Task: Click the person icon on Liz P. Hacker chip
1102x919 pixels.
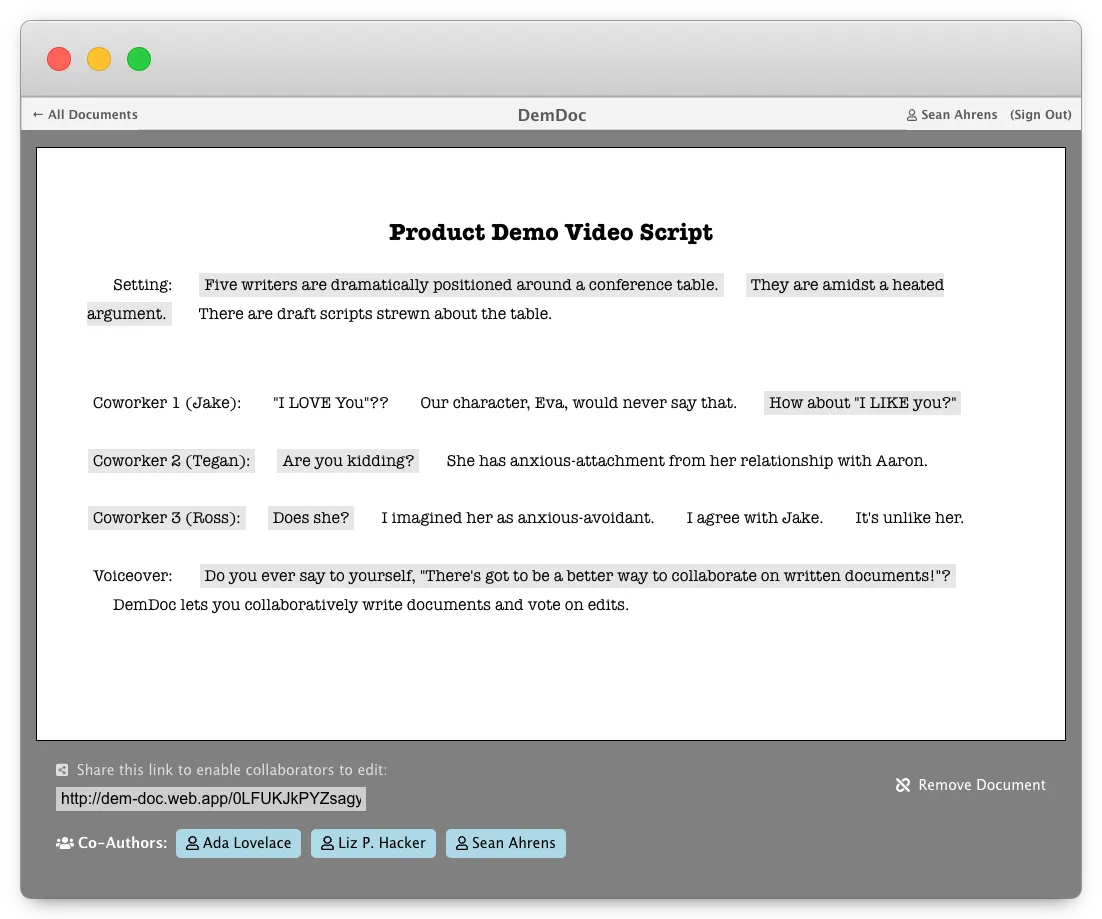Action: click(x=327, y=843)
